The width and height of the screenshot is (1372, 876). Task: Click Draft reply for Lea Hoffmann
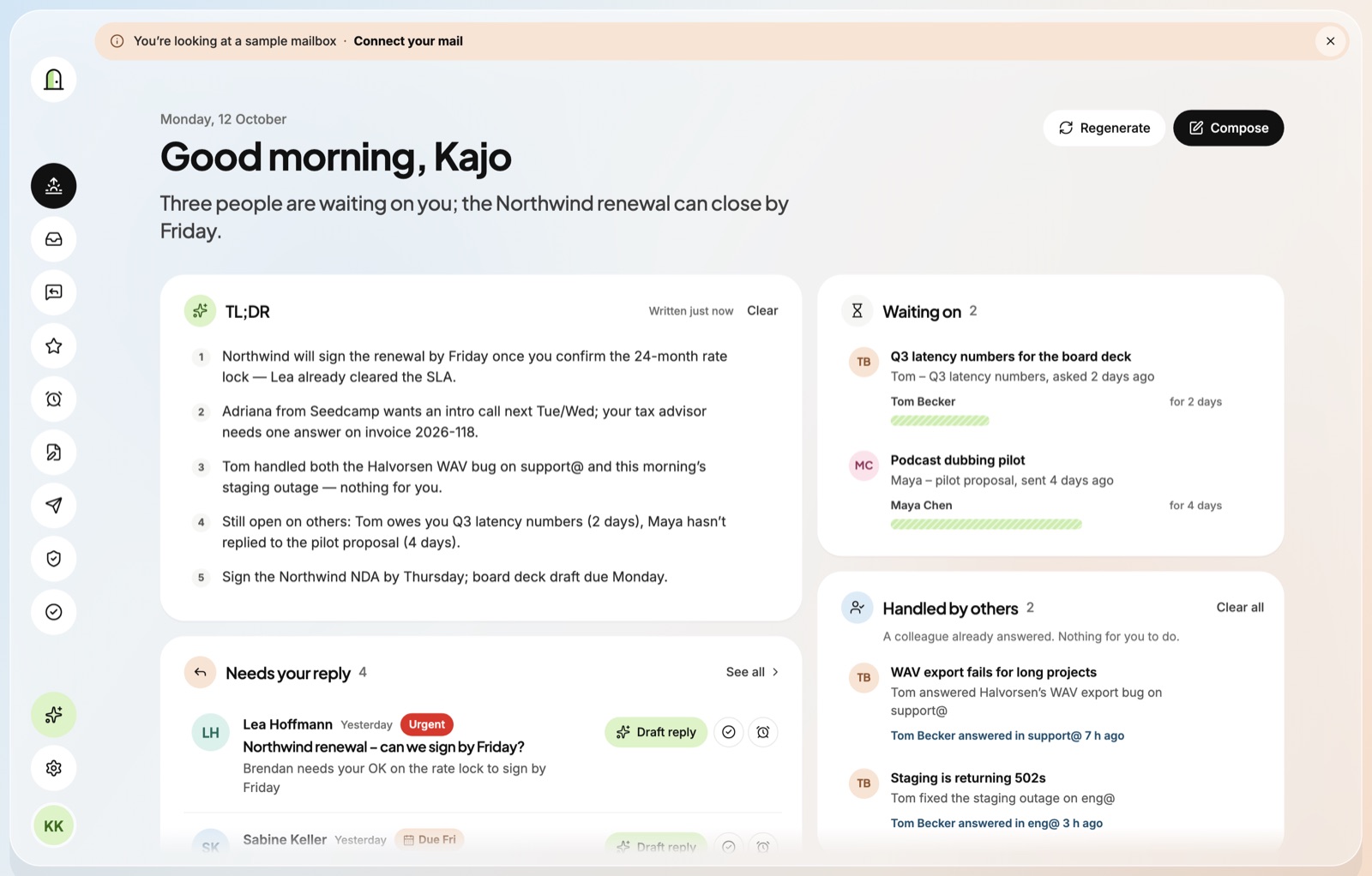[656, 732]
